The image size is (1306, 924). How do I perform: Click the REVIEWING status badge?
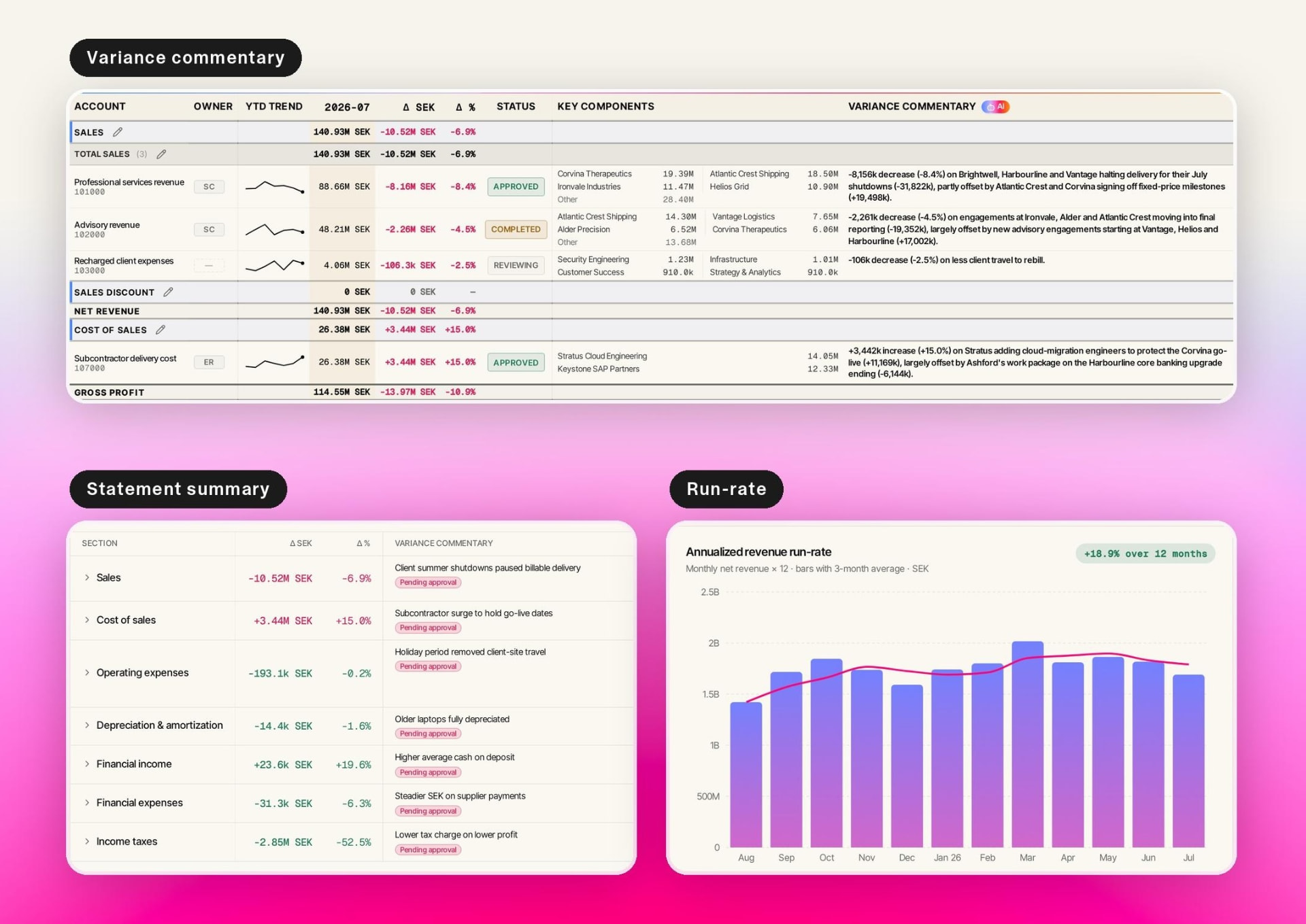point(516,265)
